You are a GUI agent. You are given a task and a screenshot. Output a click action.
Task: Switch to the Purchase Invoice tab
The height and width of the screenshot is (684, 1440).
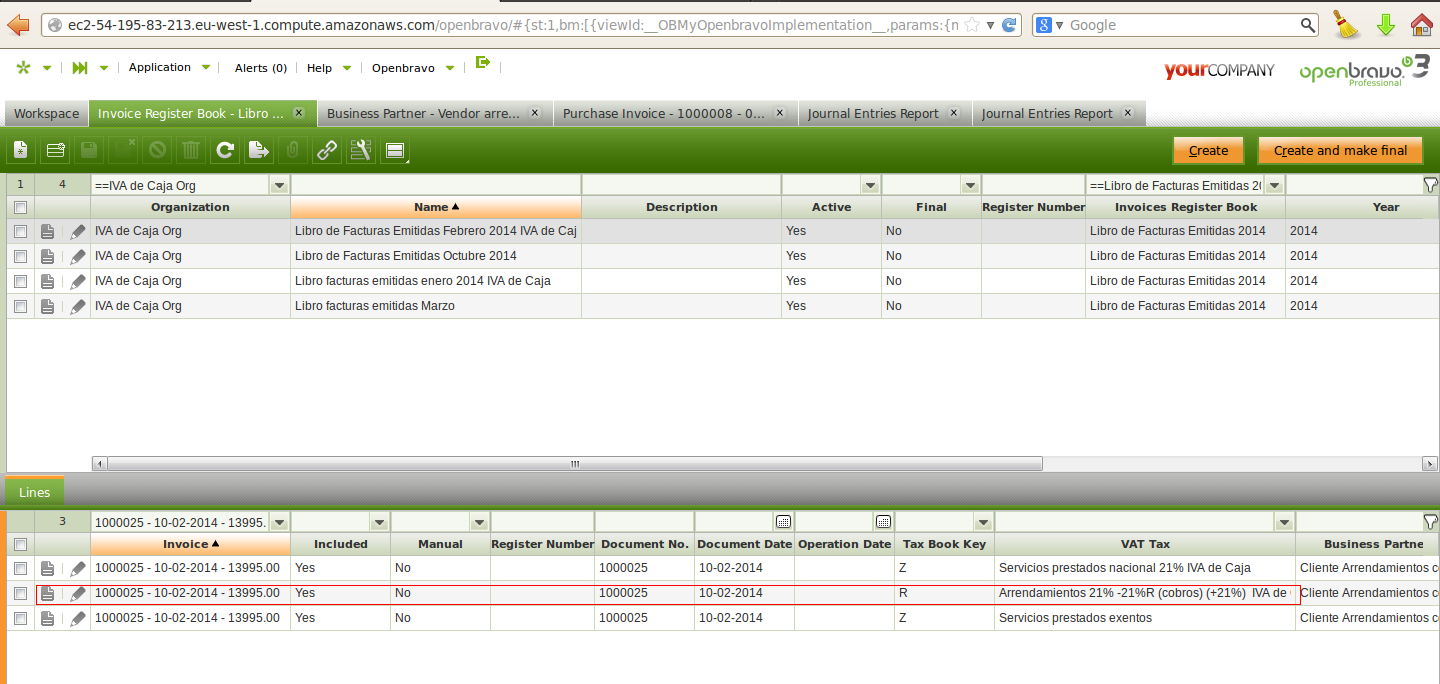(663, 113)
